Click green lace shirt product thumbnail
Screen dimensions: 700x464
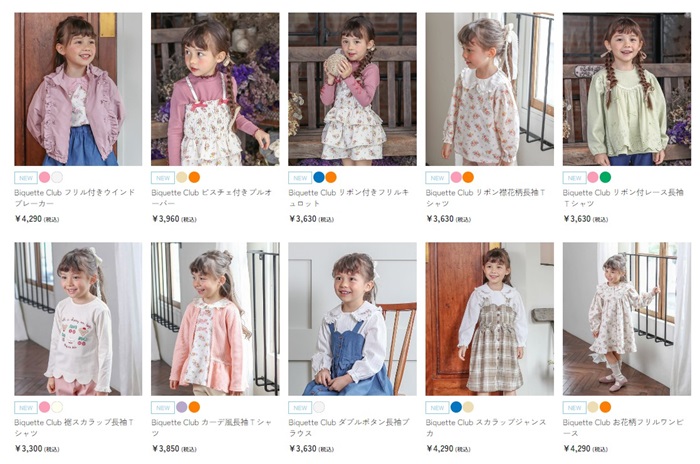tap(626, 89)
